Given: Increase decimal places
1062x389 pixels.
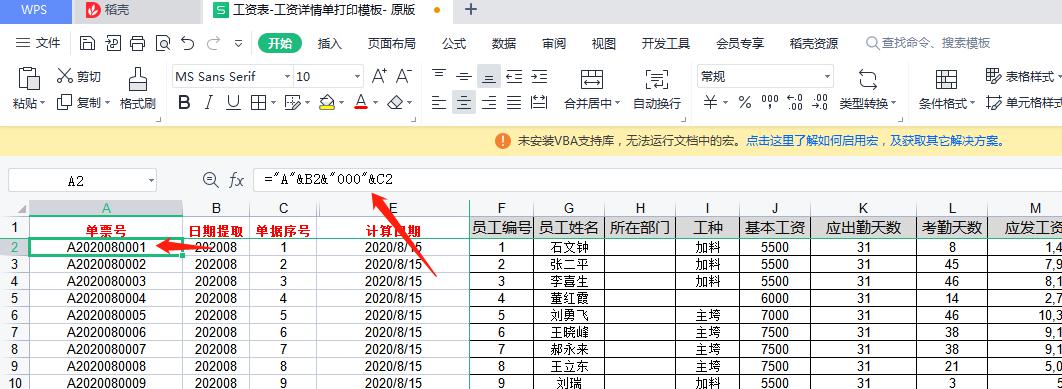Looking at the screenshot, I should pyautogui.click(x=795, y=103).
